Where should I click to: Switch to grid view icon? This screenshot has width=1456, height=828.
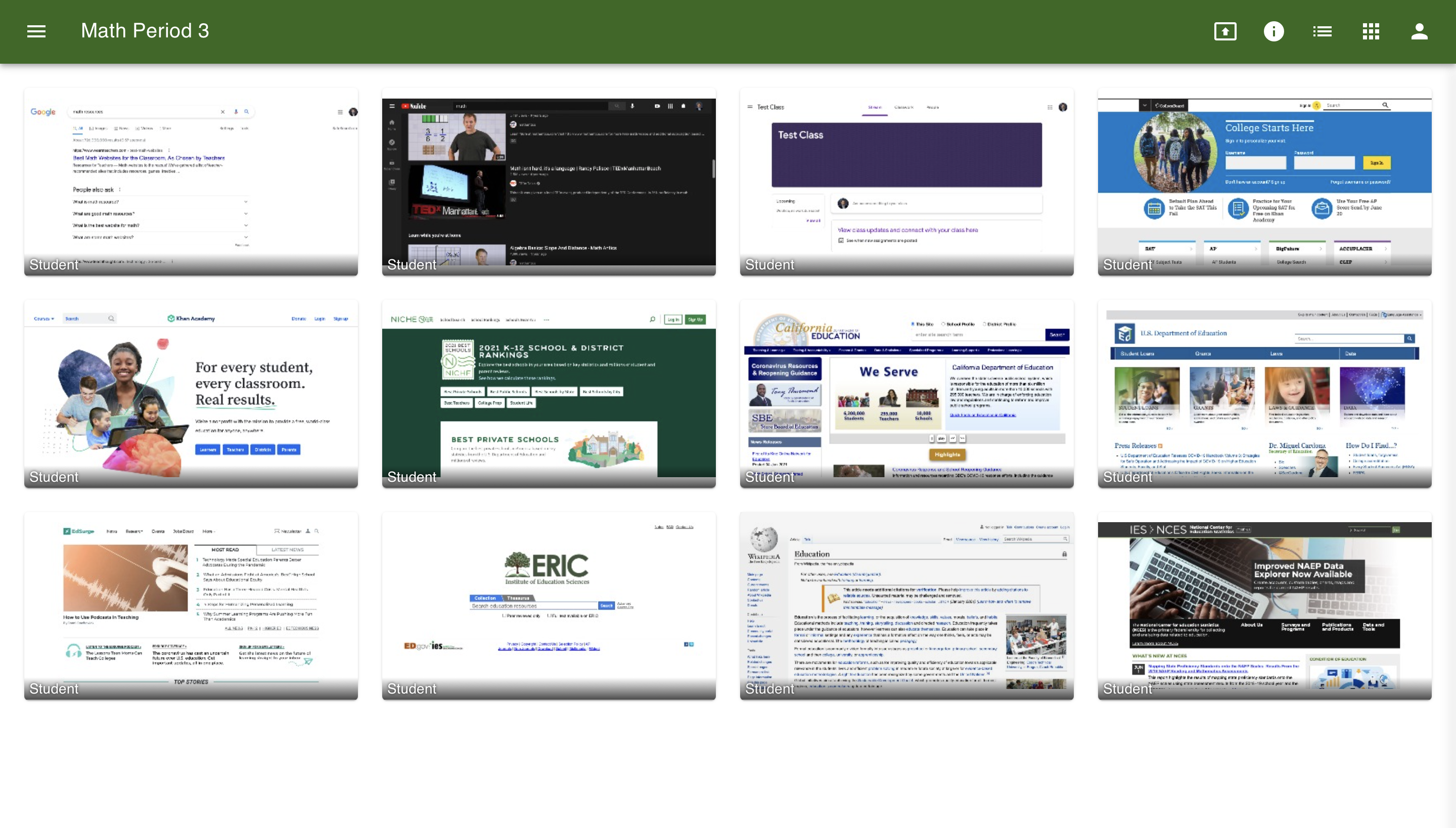tap(1371, 31)
